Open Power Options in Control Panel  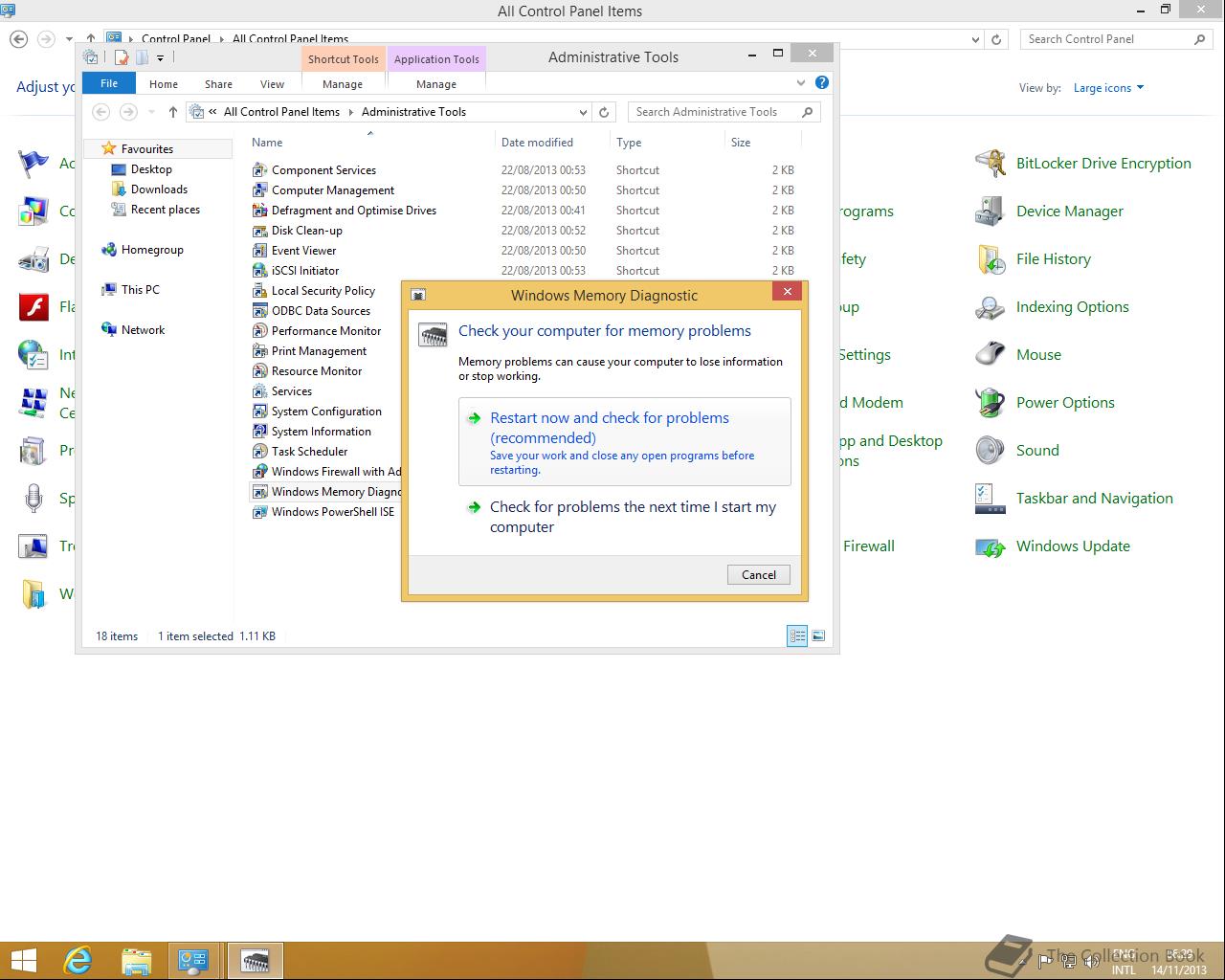click(x=1046, y=403)
